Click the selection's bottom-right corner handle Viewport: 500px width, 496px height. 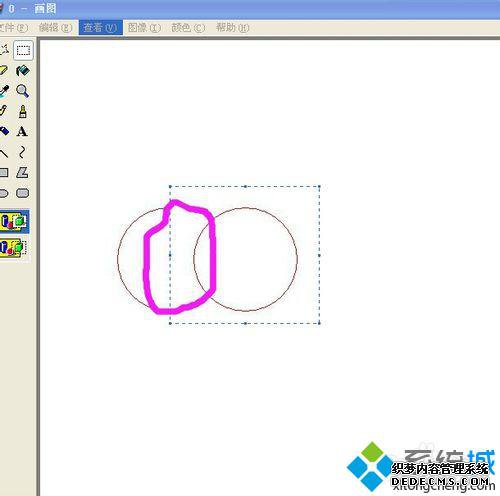tap(319, 323)
